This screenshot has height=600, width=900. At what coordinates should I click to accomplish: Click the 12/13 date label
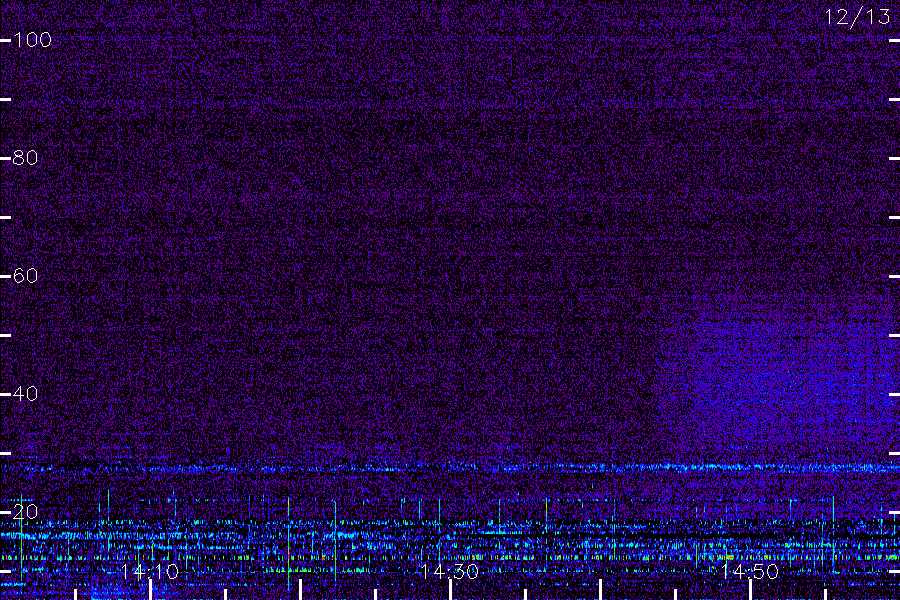tap(858, 17)
